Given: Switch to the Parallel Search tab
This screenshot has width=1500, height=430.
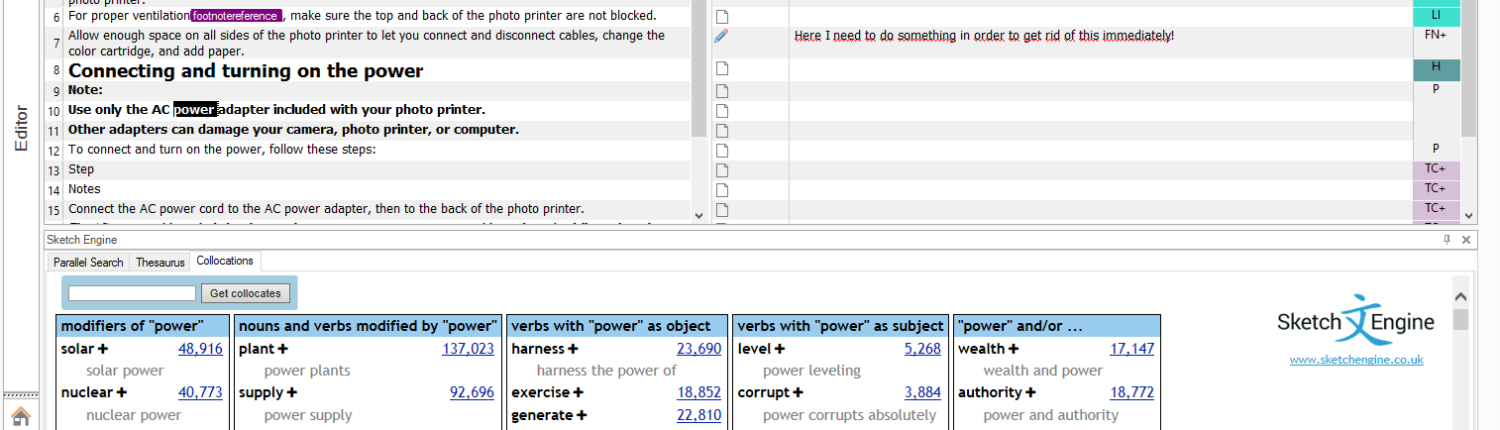Looking at the screenshot, I should pyautogui.click(x=88, y=262).
